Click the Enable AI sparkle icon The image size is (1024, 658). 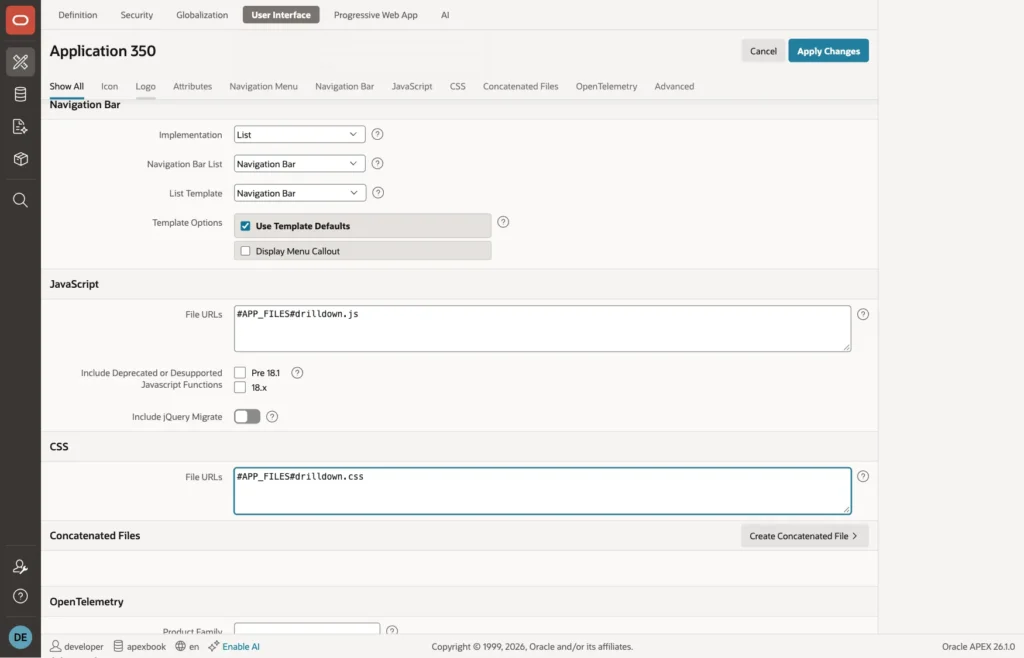pos(214,646)
